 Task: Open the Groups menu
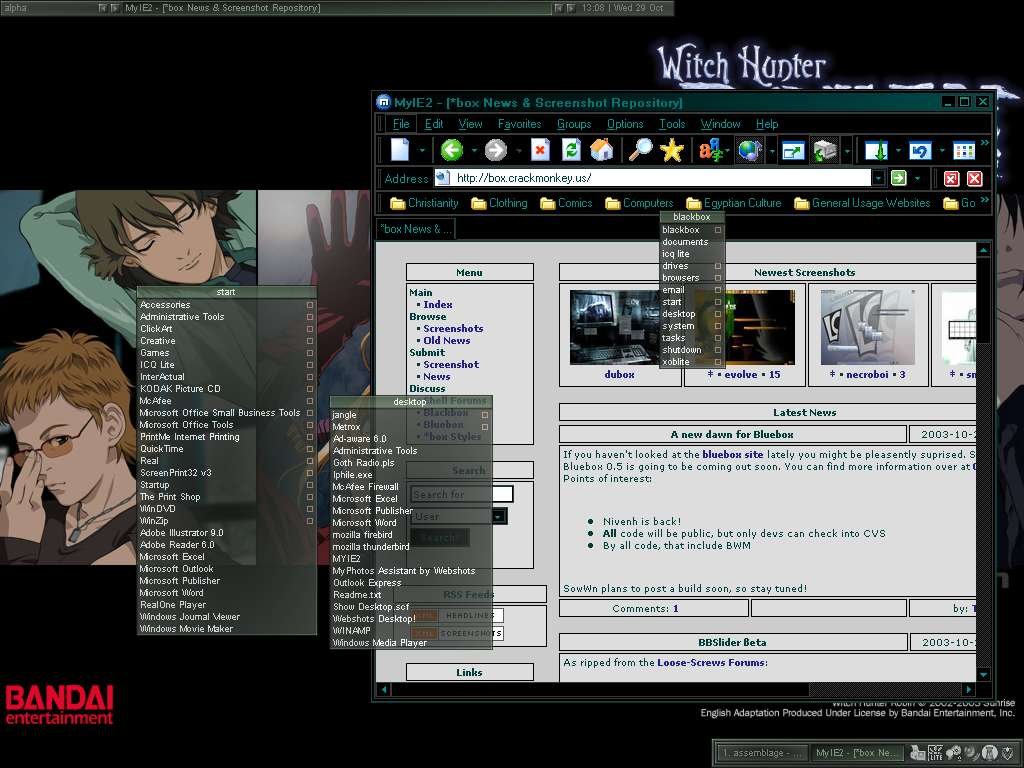pos(574,123)
